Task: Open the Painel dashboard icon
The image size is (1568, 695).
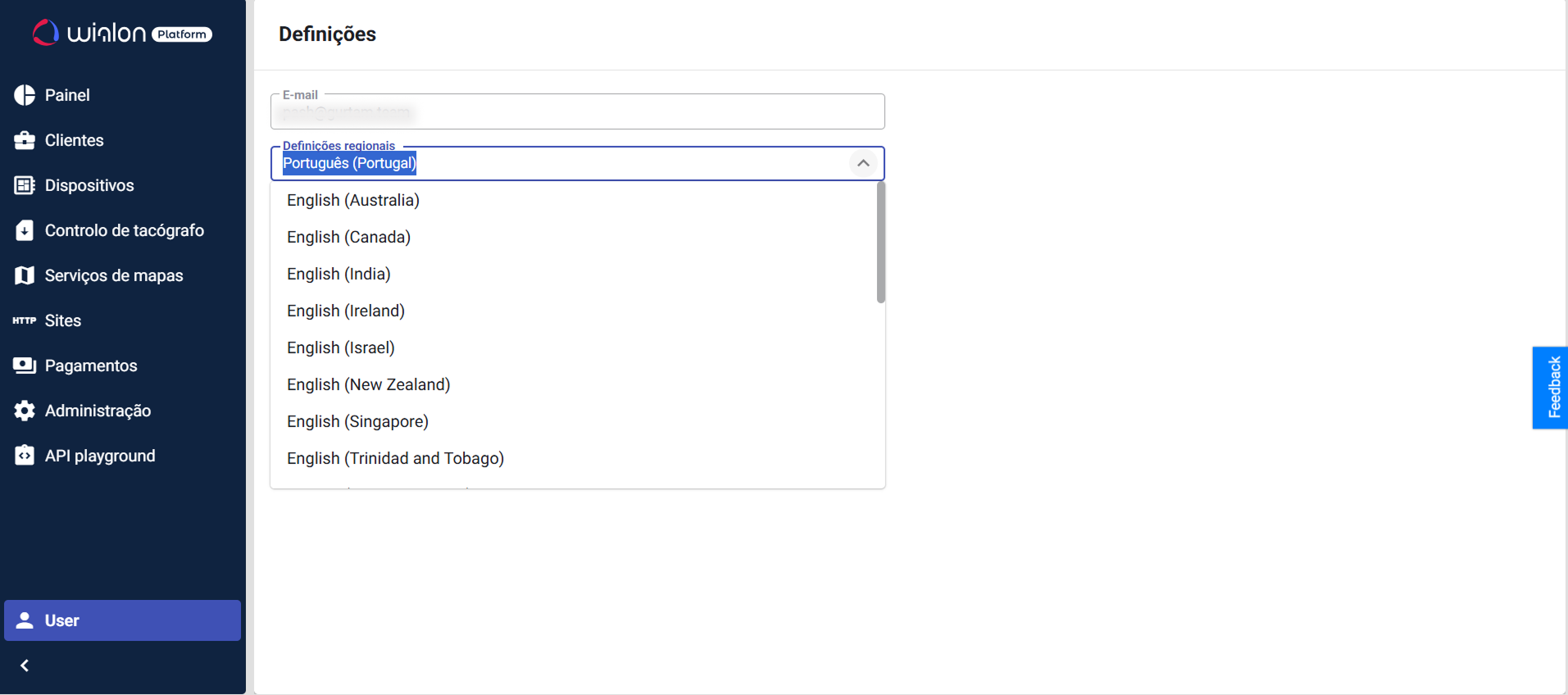Action: [25, 95]
